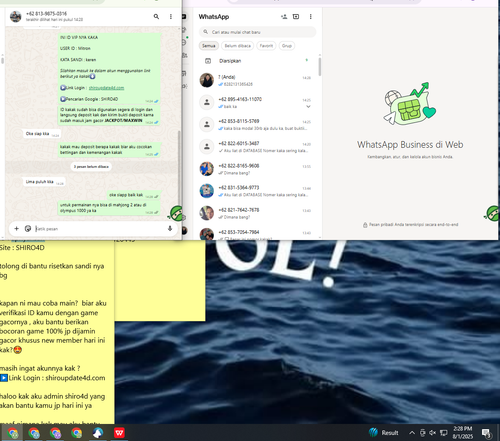Click the chat list vertical scrollbar
The height and width of the screenshot is (441, 500).
(320, 67)
